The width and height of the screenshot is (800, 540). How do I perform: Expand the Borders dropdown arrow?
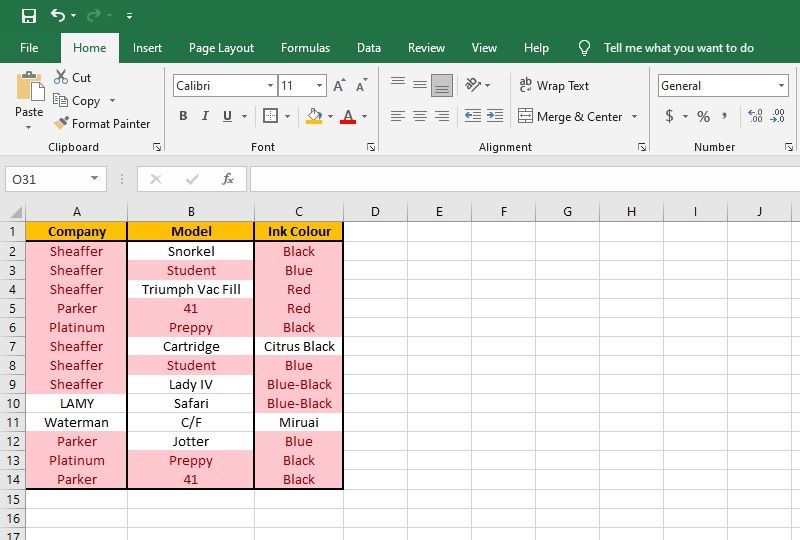[x=287, y=117]
